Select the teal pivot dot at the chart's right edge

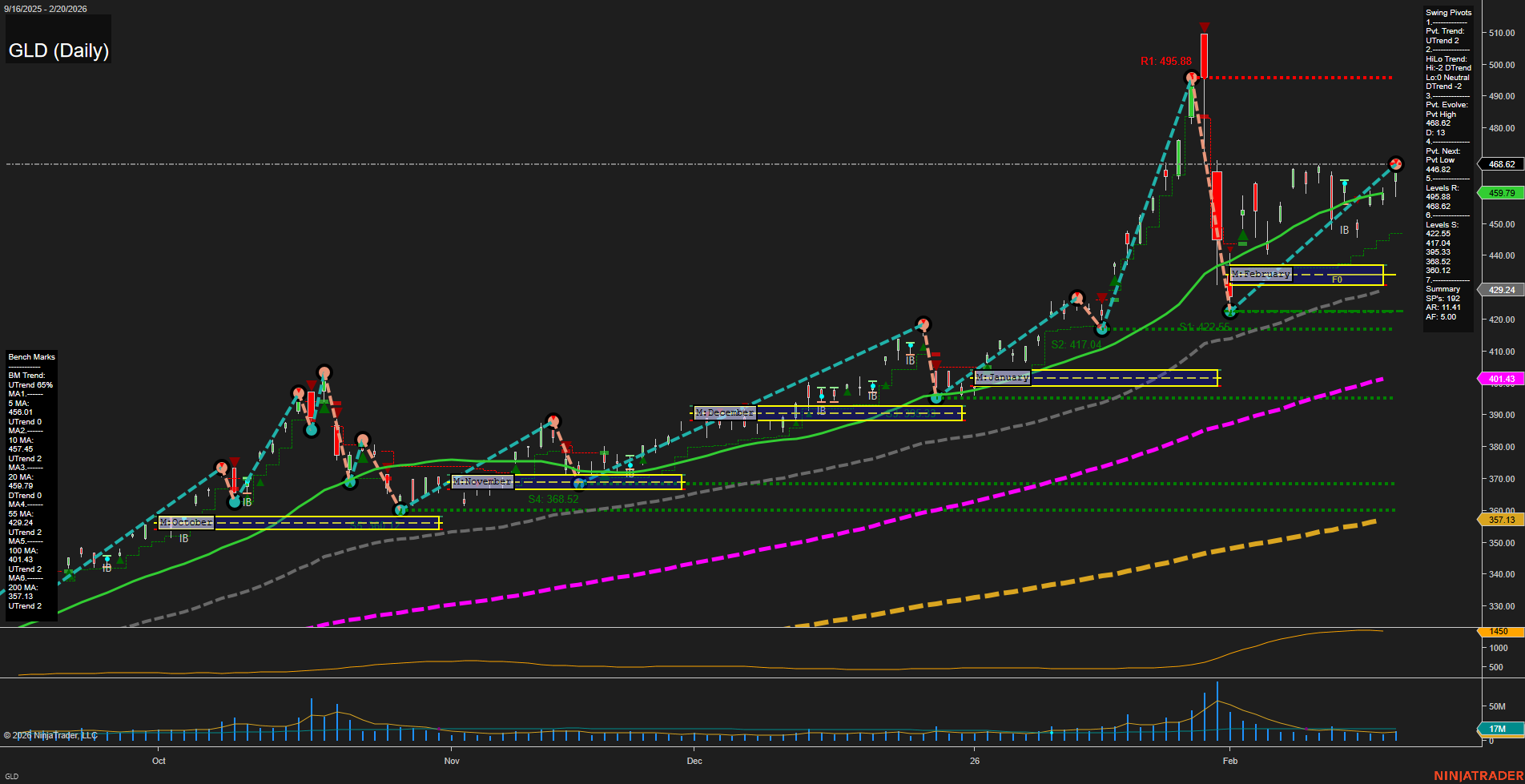click(1397, 164)
